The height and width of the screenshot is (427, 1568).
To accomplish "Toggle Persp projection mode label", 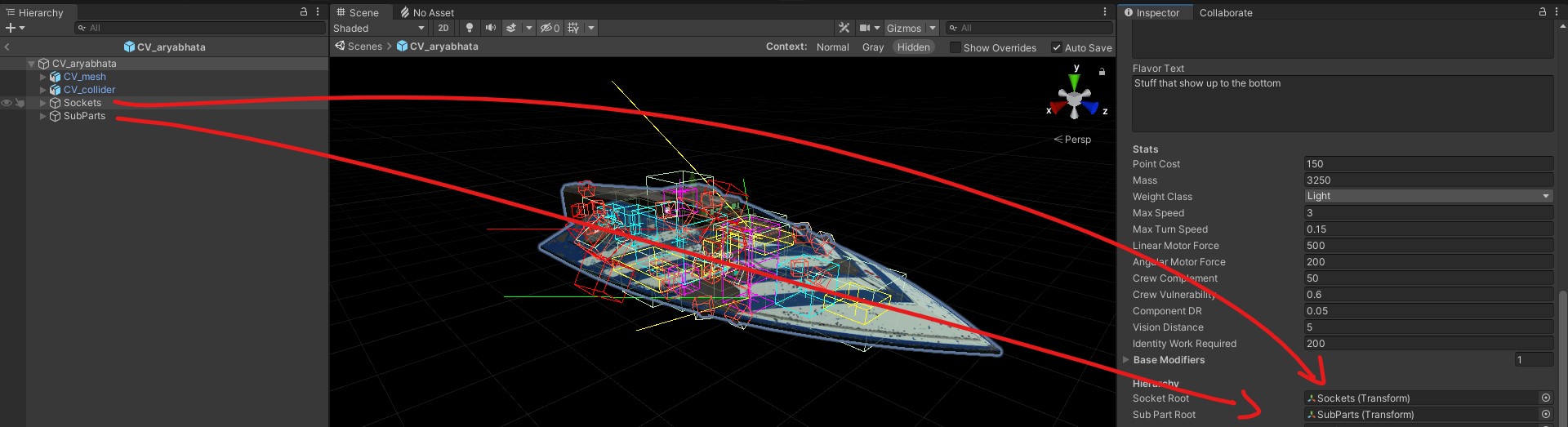I will (1071, 140).
